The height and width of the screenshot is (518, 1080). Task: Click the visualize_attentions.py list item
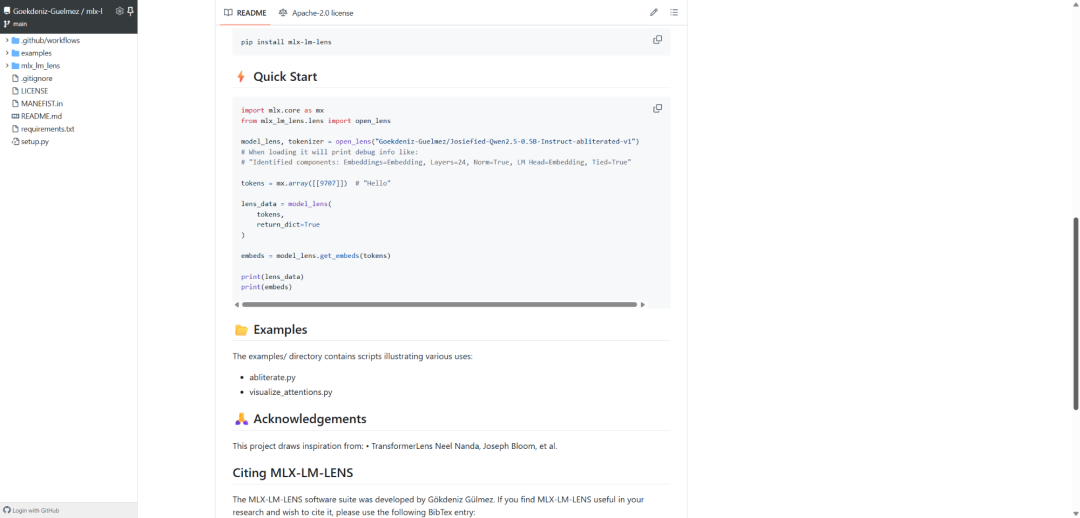click(x=291, y=392)
